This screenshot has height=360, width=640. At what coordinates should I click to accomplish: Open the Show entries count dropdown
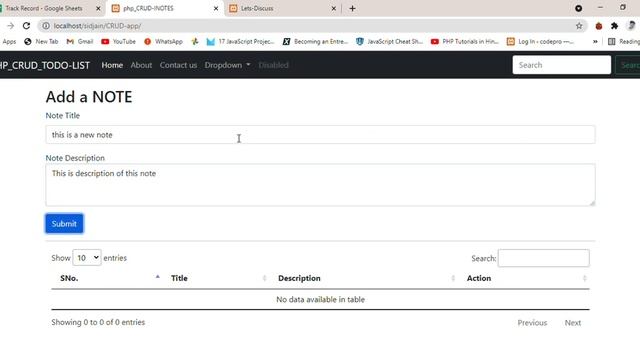click(87, 258)
